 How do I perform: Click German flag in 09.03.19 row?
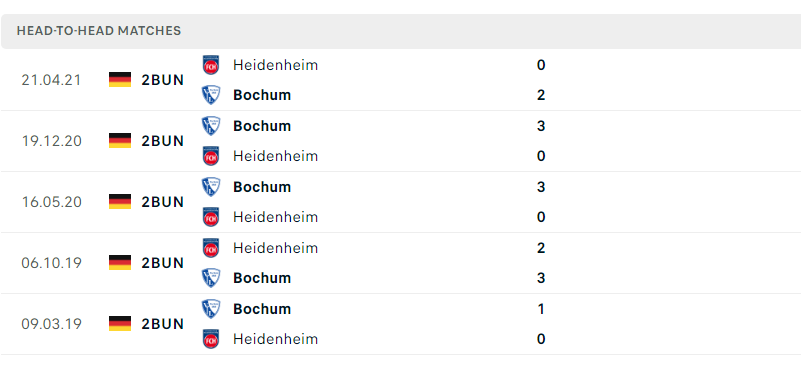(120, 324)
